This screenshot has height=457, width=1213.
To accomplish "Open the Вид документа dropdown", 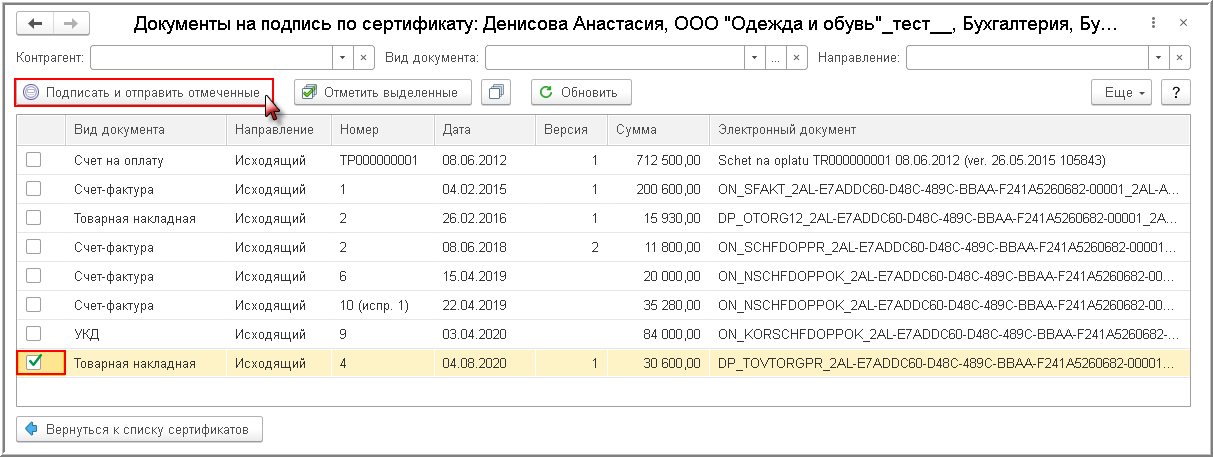I will pos(755,58).
